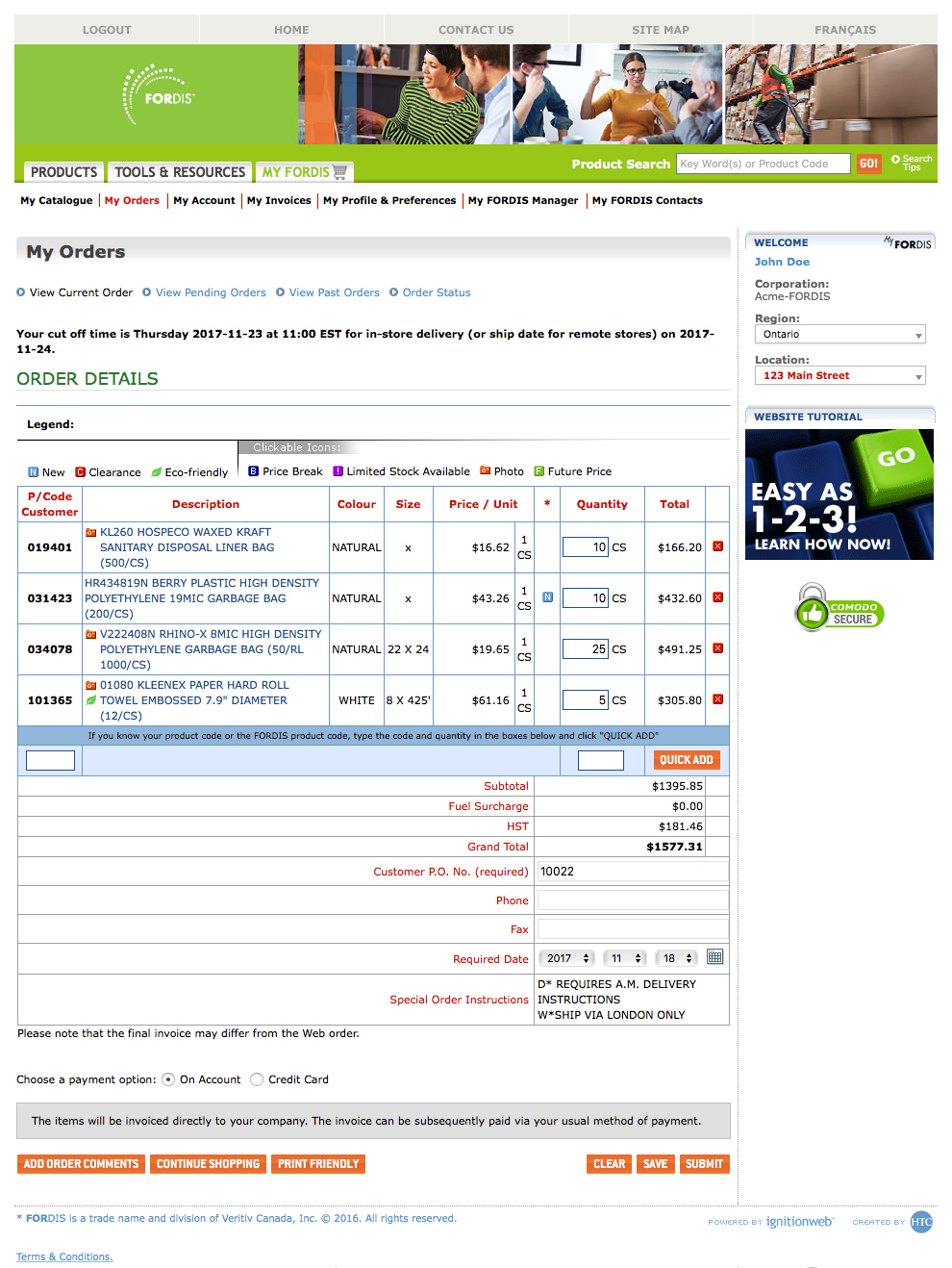View photo of Rhino-X garbage bag item
Viewport: 952px width, 1268px height.
90,634
